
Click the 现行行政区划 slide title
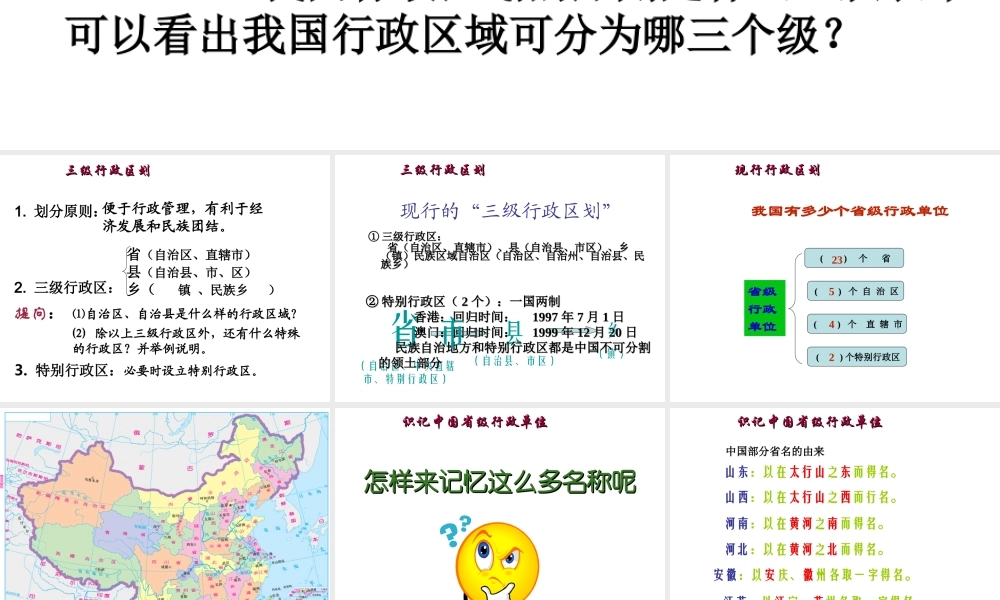click(x=777, y=170)
